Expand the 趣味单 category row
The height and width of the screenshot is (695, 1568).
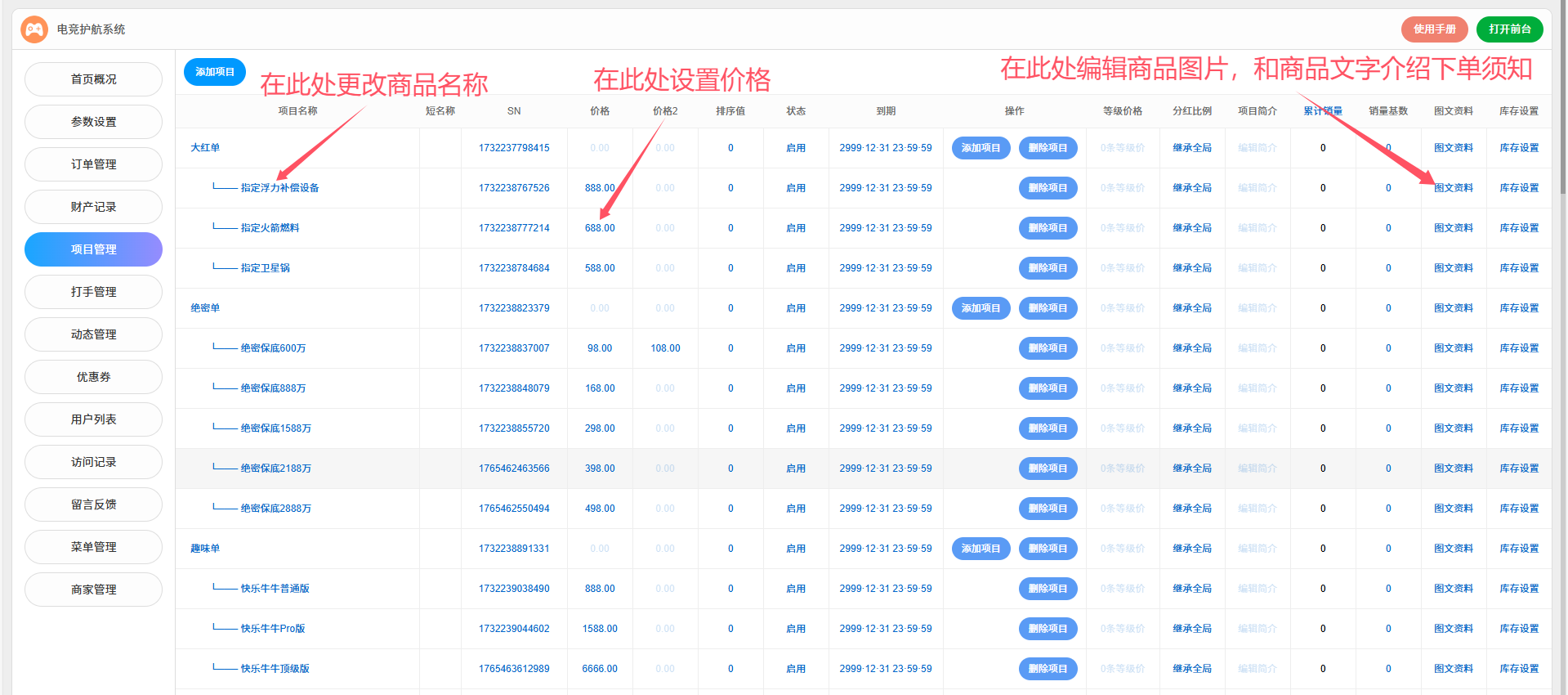pos(205,549)
